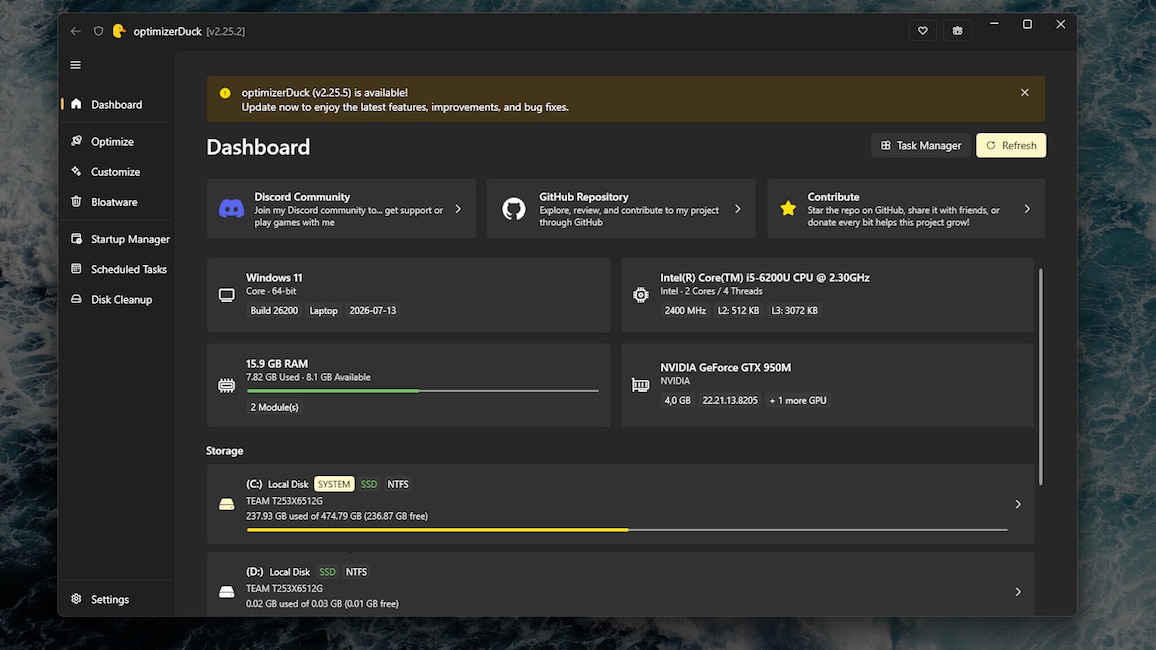Toggle the hamburger navigation menu
Image resolution: width=1156 pixels, height=650 pixels.
(75, 65)
